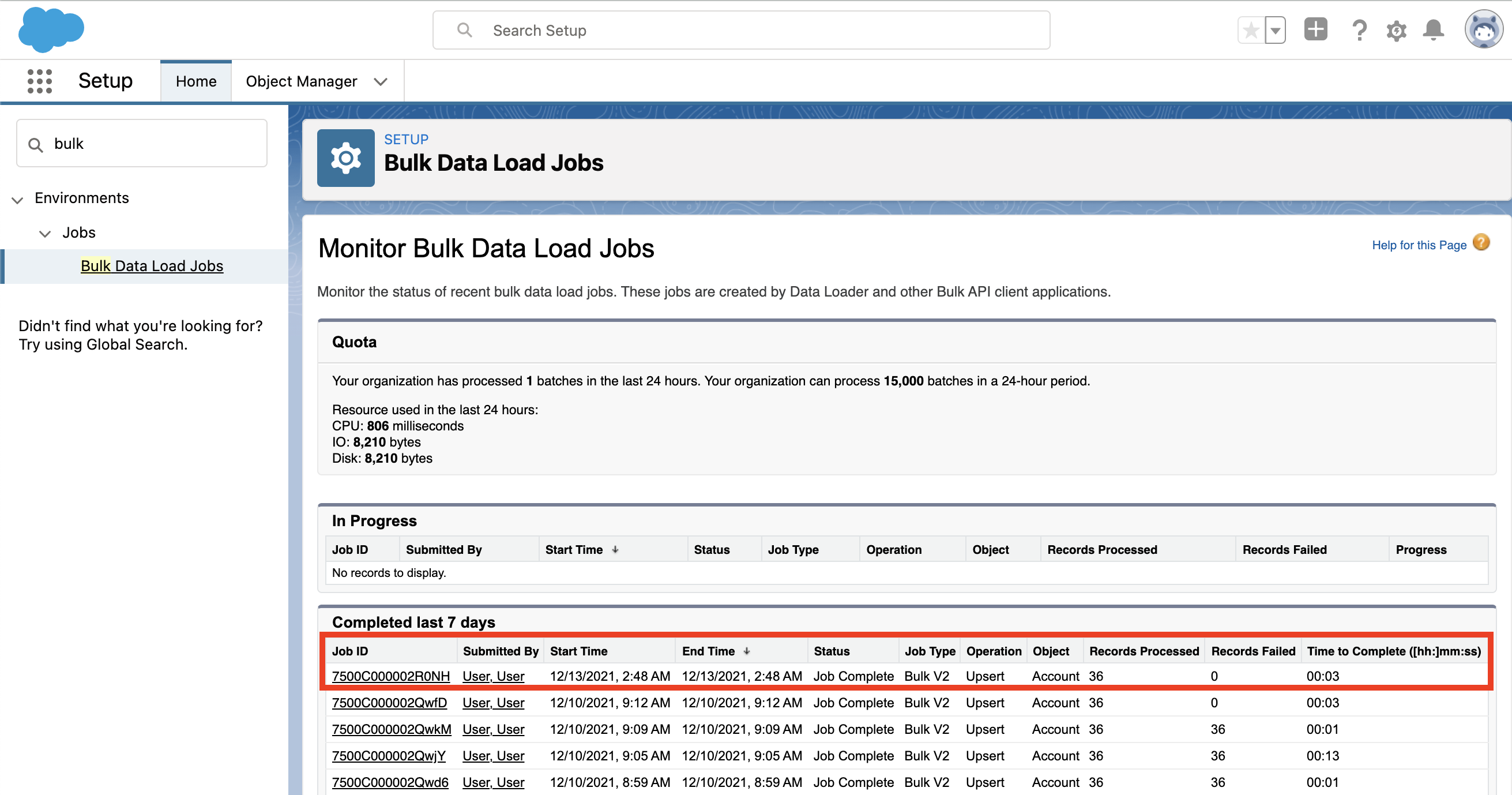1512x795 pixels.
Task: Open the Help question mark icon
Action: tap(1359, 30)
